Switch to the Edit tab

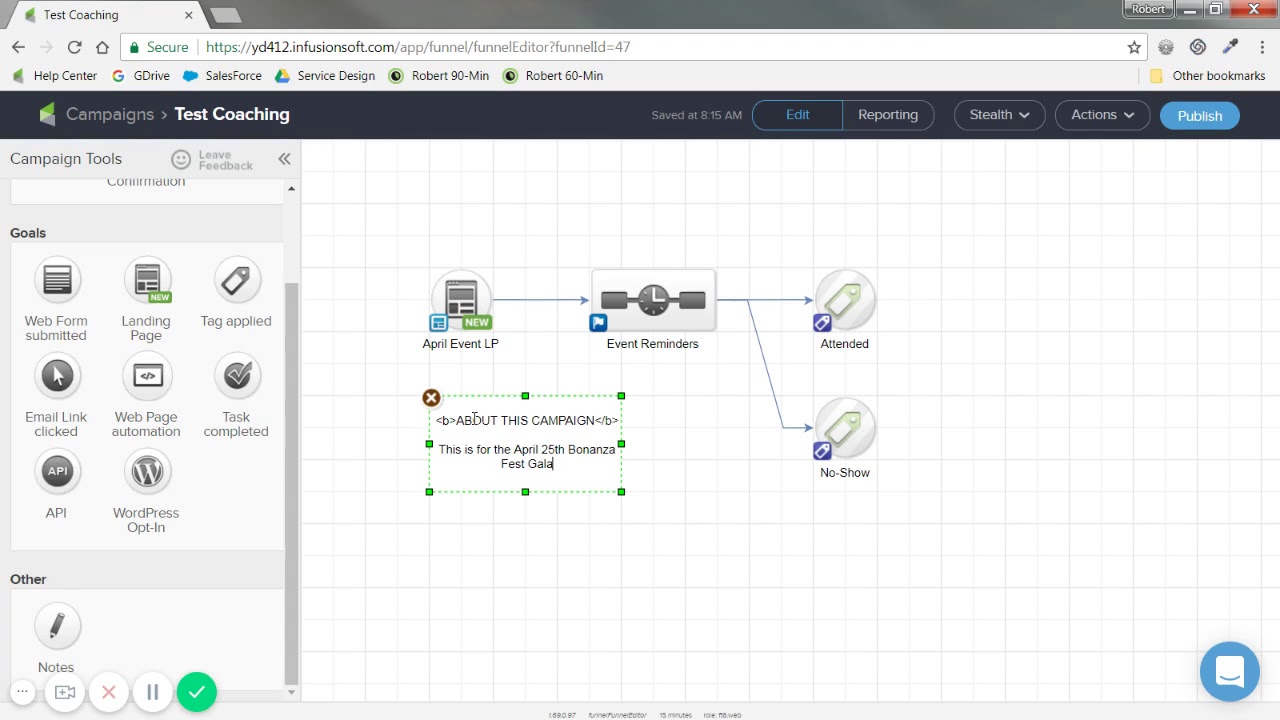click(797, 115)
